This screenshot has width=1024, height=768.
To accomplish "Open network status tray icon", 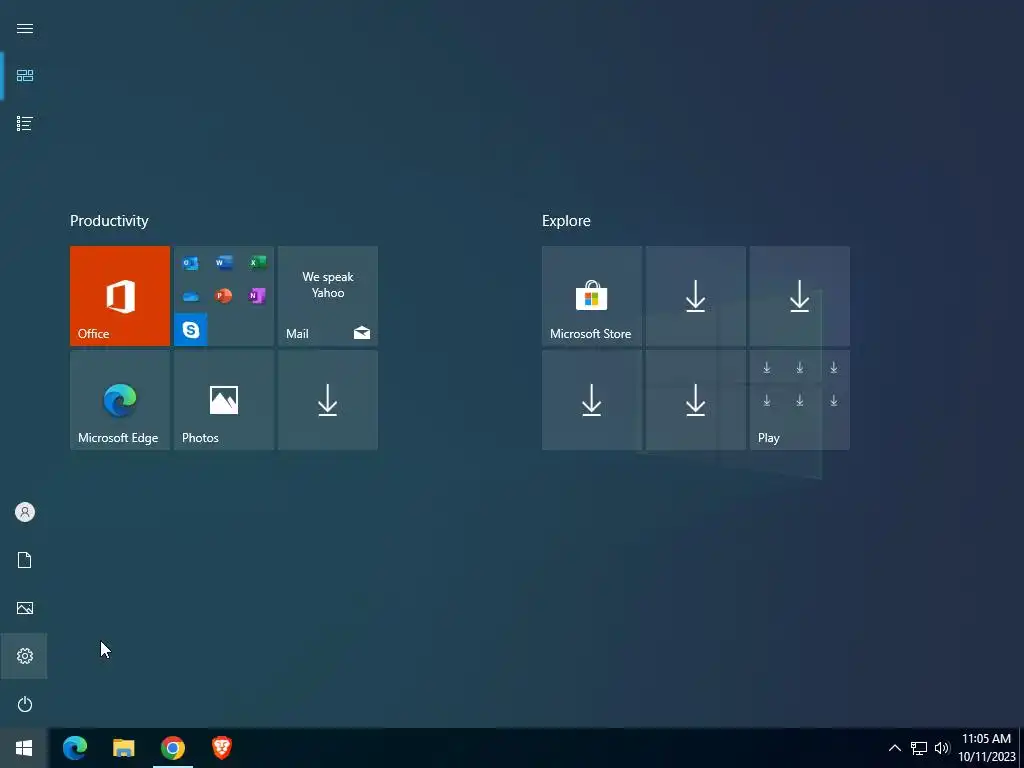I will 919,748.
